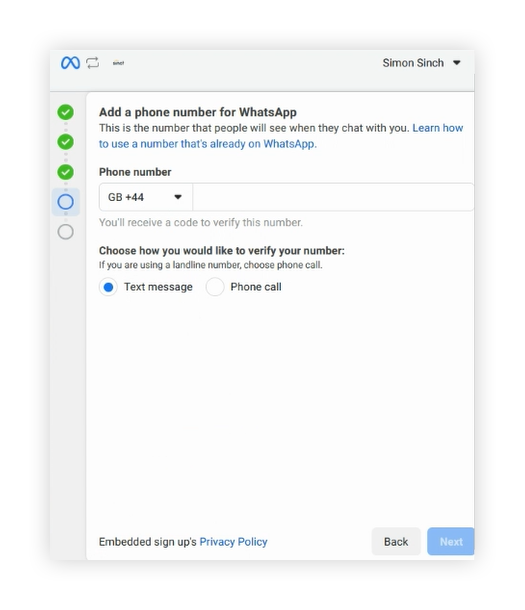Open Learn how to use existing number link
525x610 pixels.
click(x=281, y=136)
